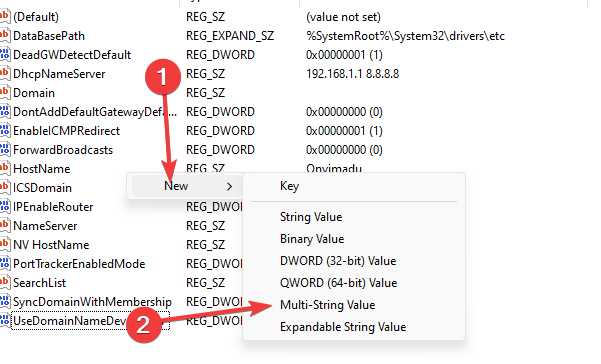Select the NameServer registry entry

click(45, 226)
